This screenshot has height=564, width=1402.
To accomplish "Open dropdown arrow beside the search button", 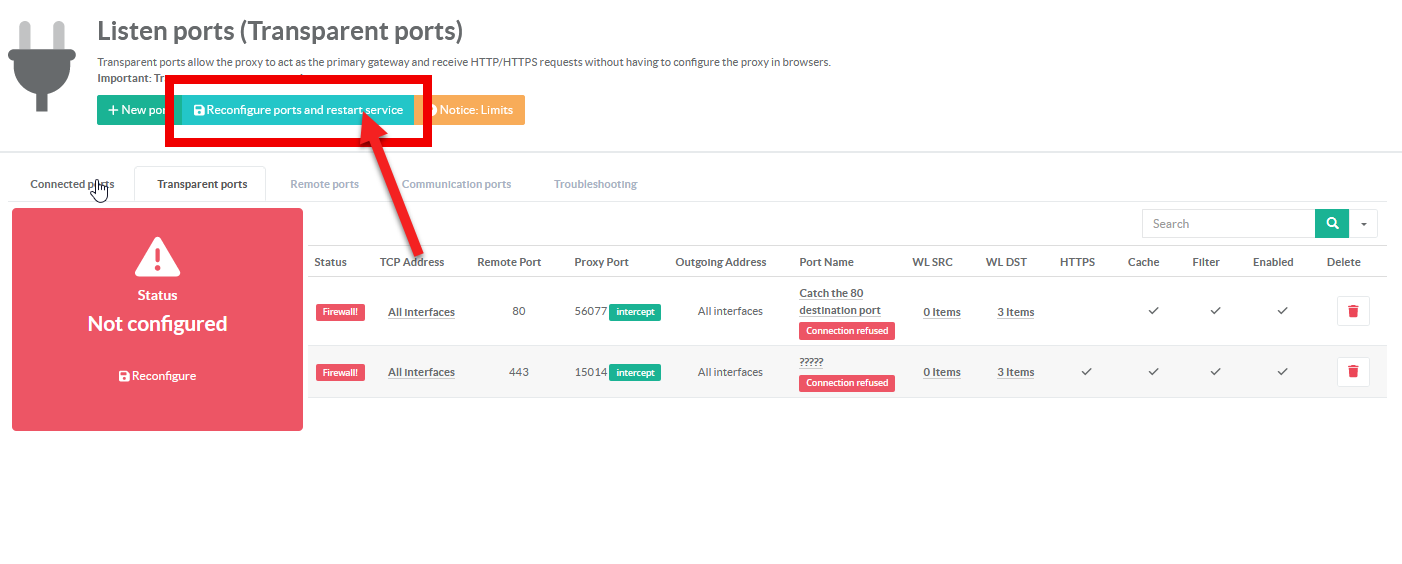I will click(x=1363, y=224).
